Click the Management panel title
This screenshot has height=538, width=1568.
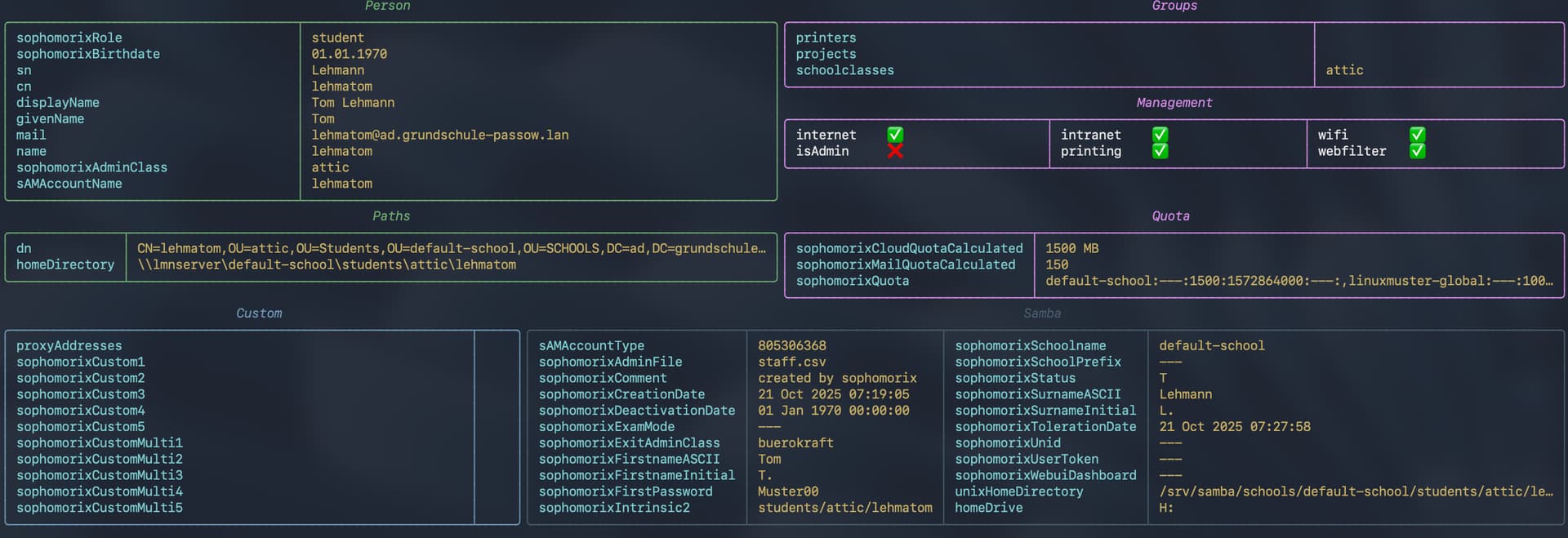point(1174,103)
